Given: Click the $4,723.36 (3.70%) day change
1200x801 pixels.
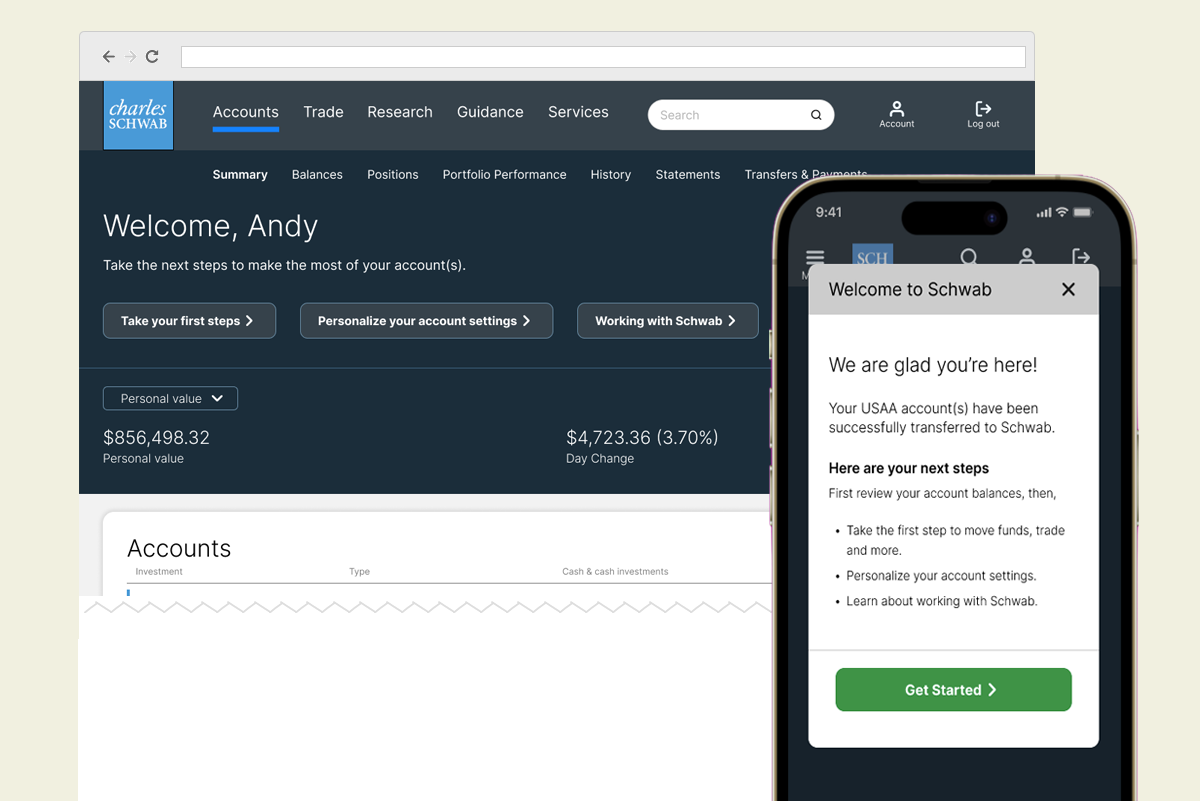Looking at the screenshot, I should (x=642, y=438).
